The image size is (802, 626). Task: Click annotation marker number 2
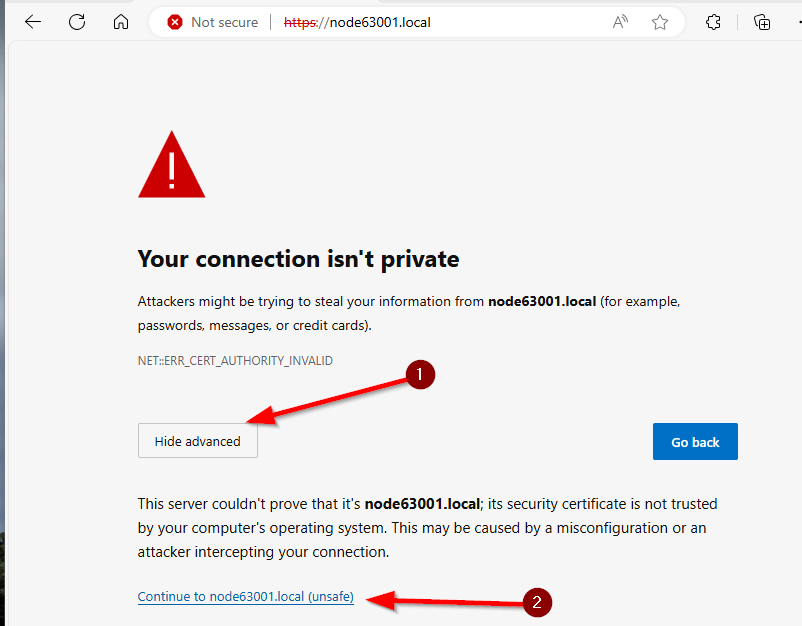click(x=538, y=602)
